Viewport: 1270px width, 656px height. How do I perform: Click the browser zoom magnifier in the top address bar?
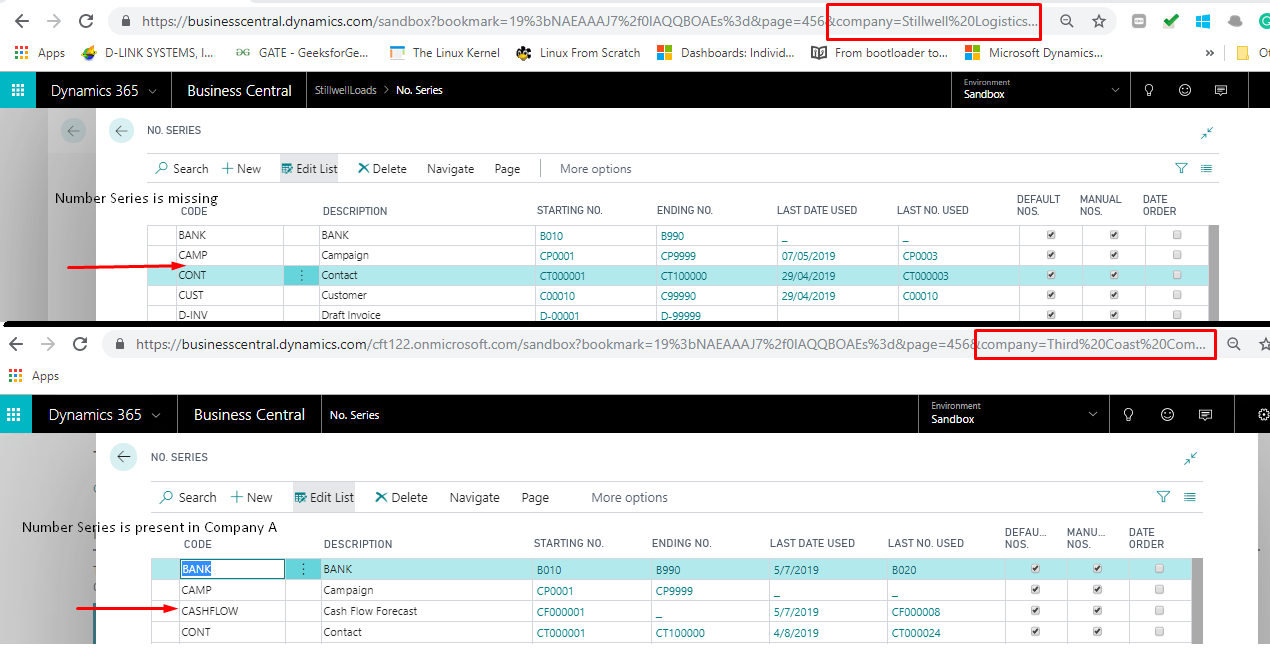click(1067, 21)
